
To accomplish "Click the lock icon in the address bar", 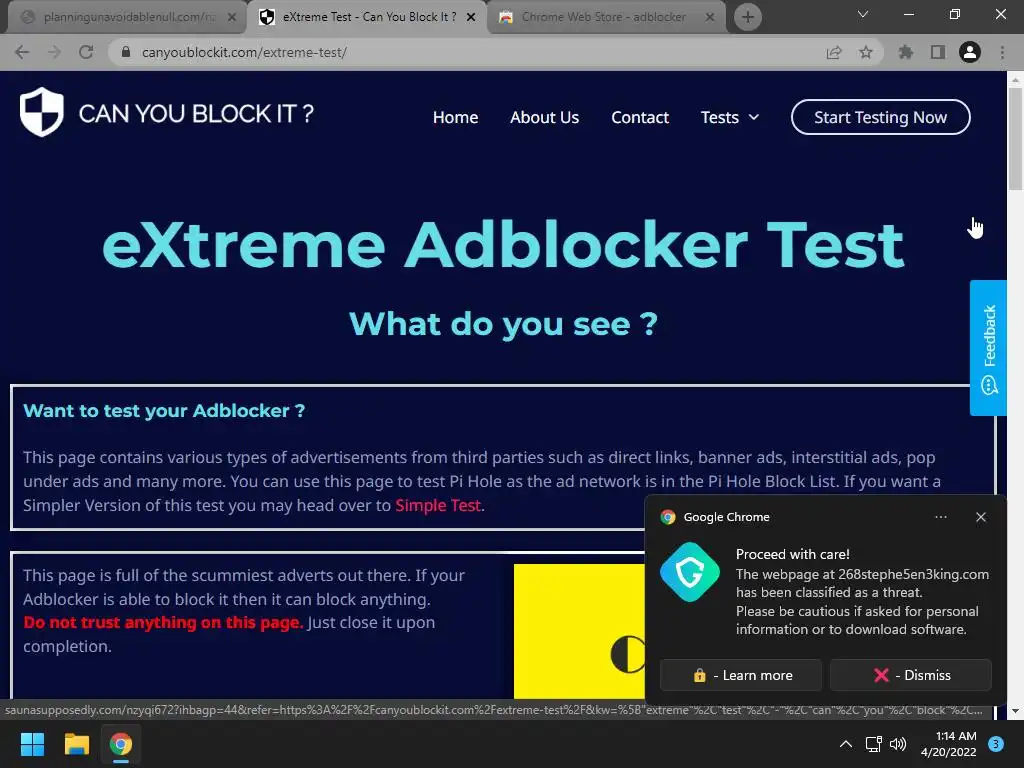I will click(x=126, y=52).
